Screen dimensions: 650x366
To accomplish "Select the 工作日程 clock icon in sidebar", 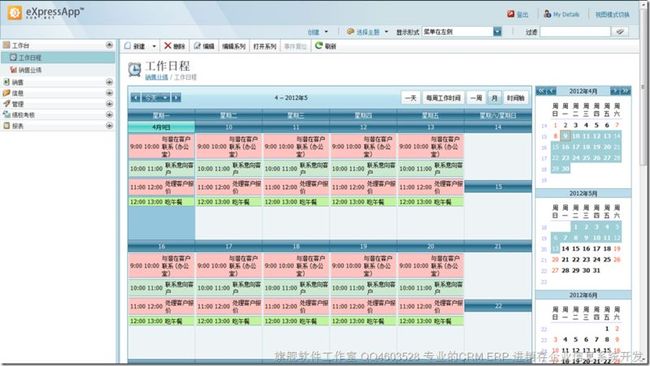I will click(x=14, y=57).
